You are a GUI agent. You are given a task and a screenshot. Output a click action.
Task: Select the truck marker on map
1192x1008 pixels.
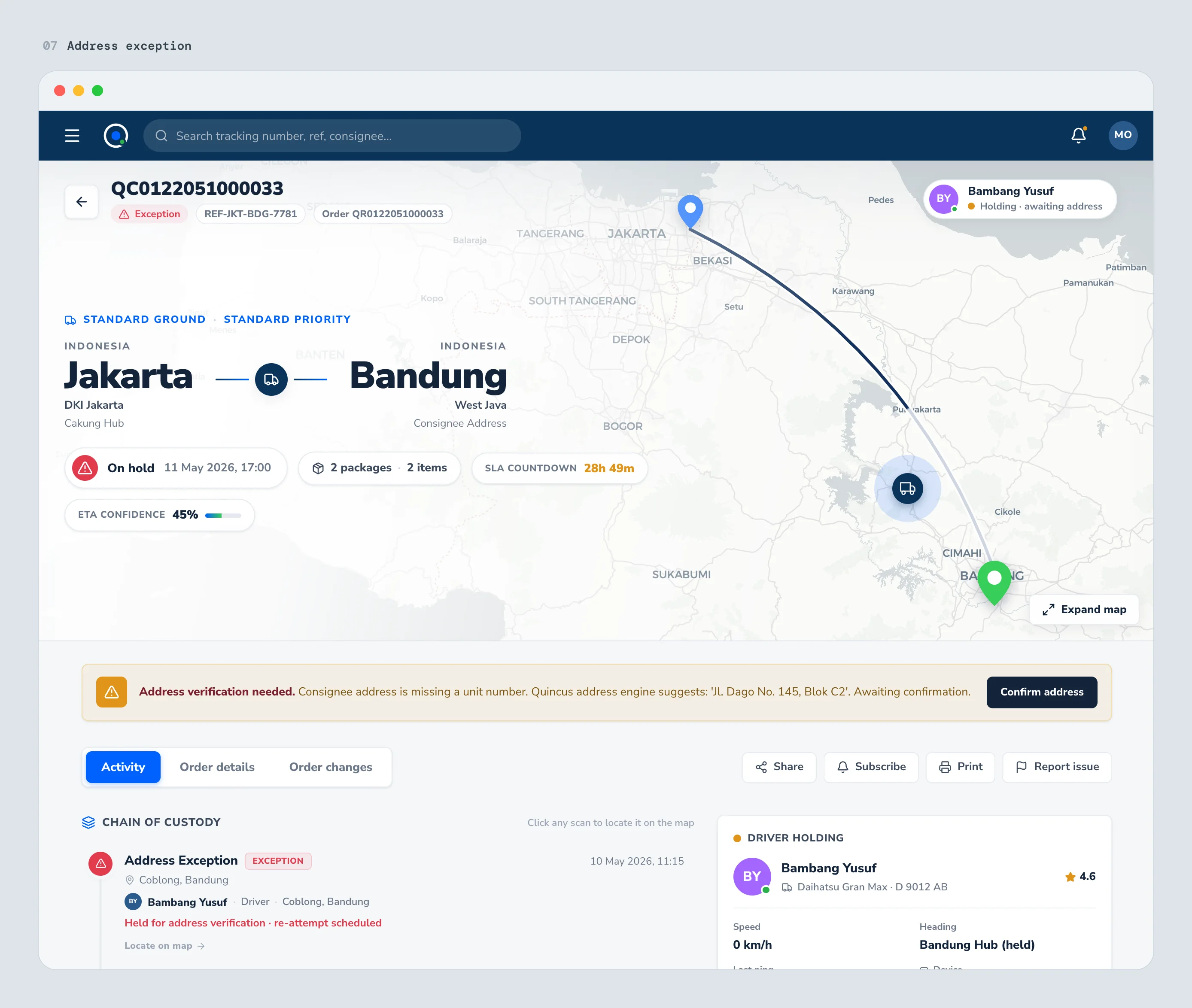pyautogui.click(x=907, y=489)
